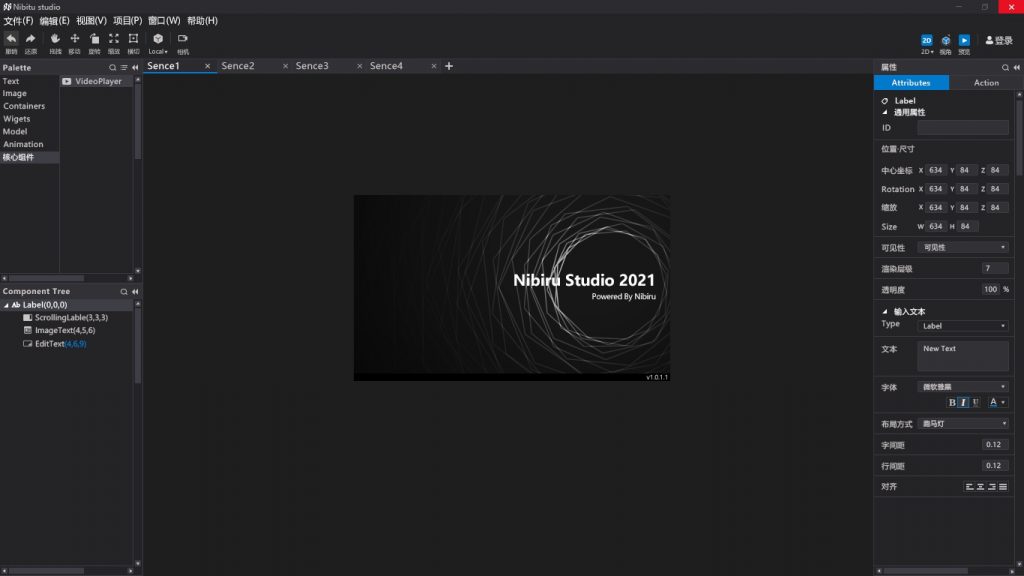Open the Type dropdown showing Label
1024x576 pixels.
coord(963,326)
